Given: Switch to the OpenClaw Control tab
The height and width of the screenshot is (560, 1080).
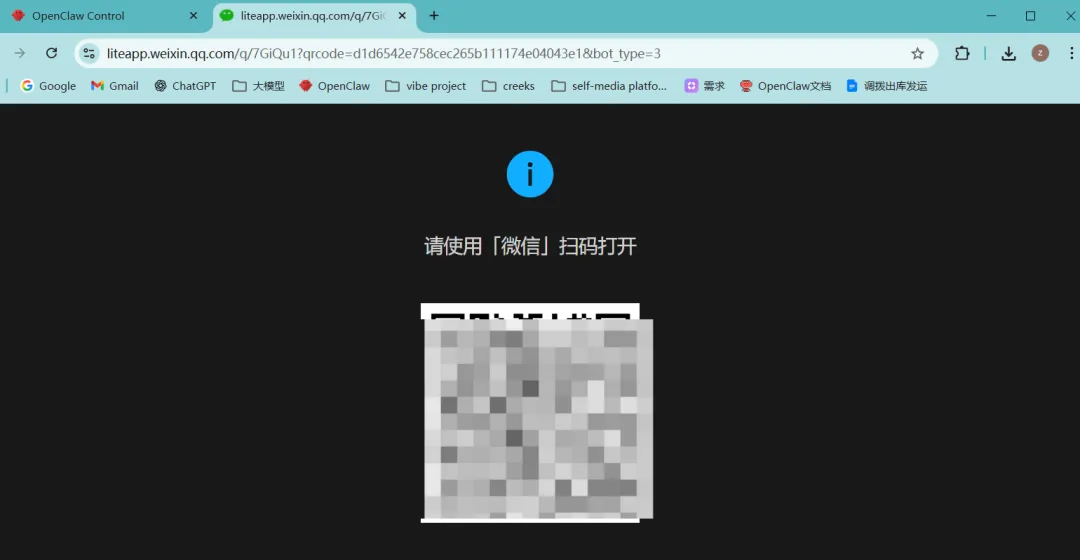Looking at the screenshot, I should tap(103, 16).
